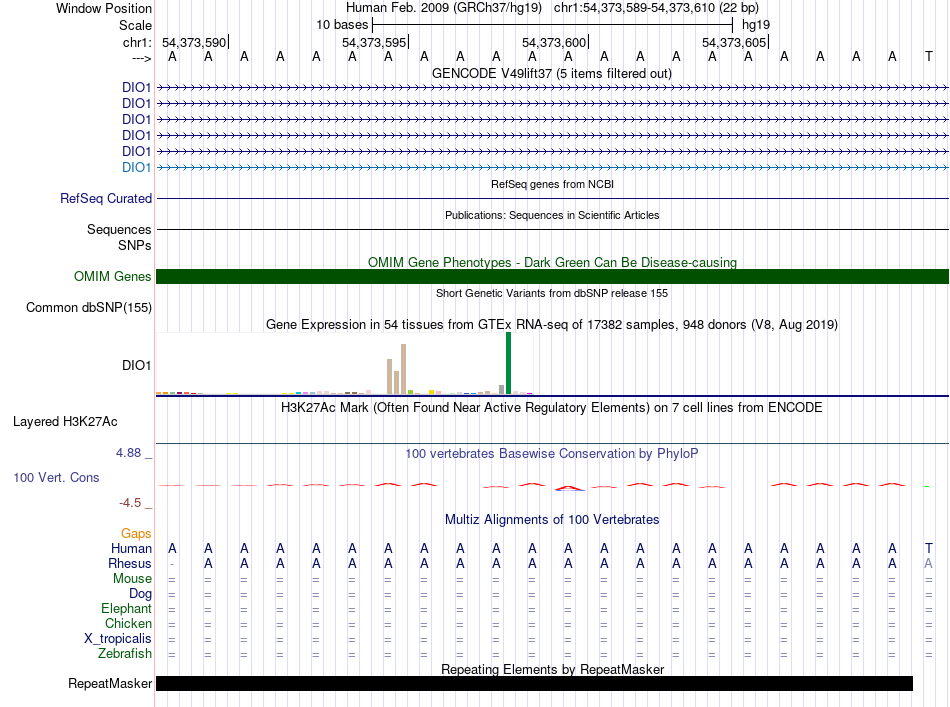Click the X_tropicalis alignment row label
Screen dimensions: 950x707
(118, 639)
